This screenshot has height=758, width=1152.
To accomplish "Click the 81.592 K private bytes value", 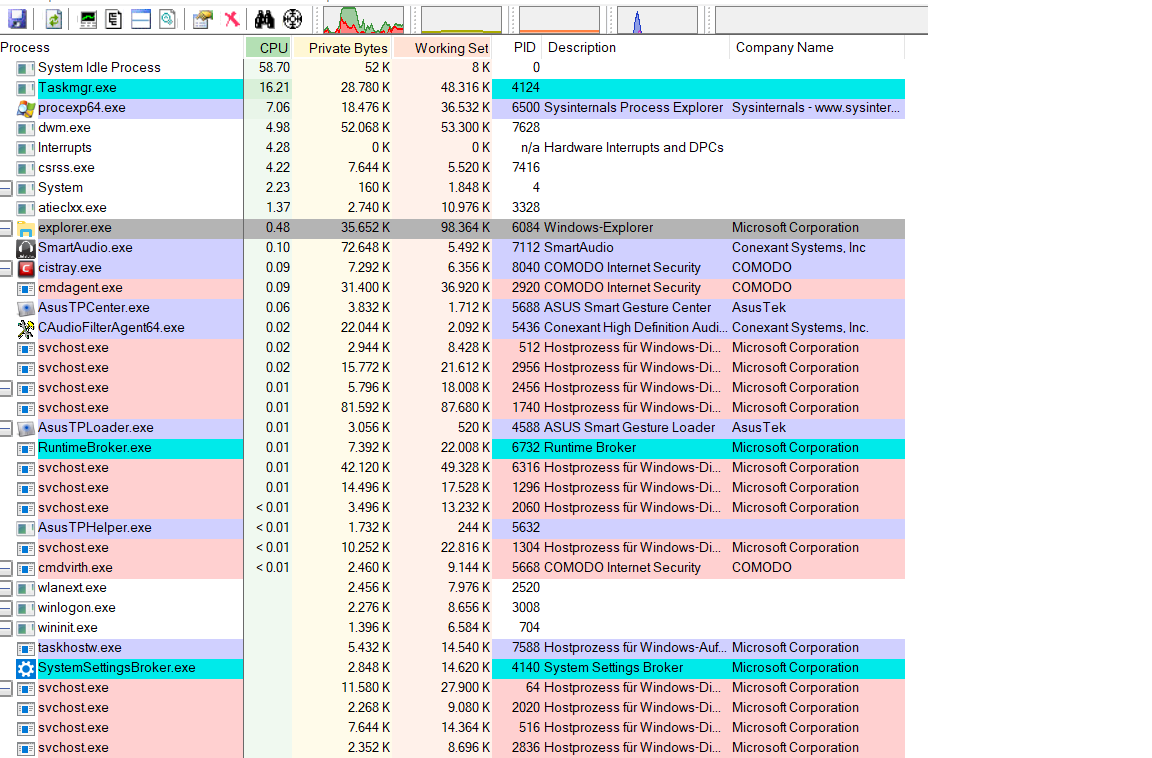I will [x=365, y=408].
